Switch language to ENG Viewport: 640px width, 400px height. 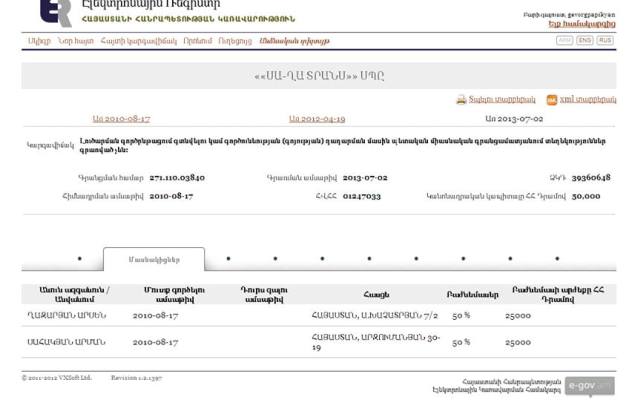(585, 40)
